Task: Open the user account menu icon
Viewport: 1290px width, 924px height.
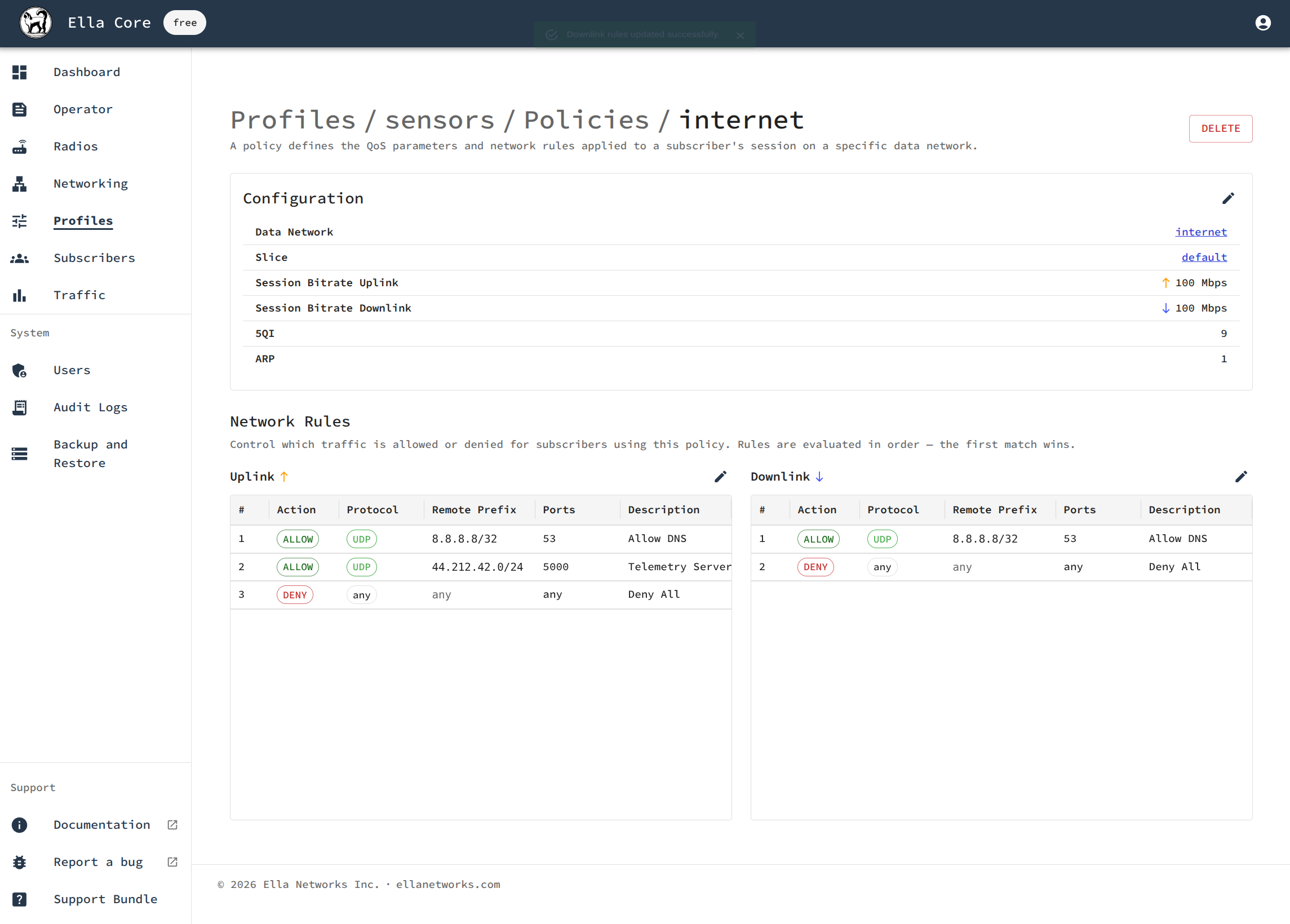Action: point(1263,23)
